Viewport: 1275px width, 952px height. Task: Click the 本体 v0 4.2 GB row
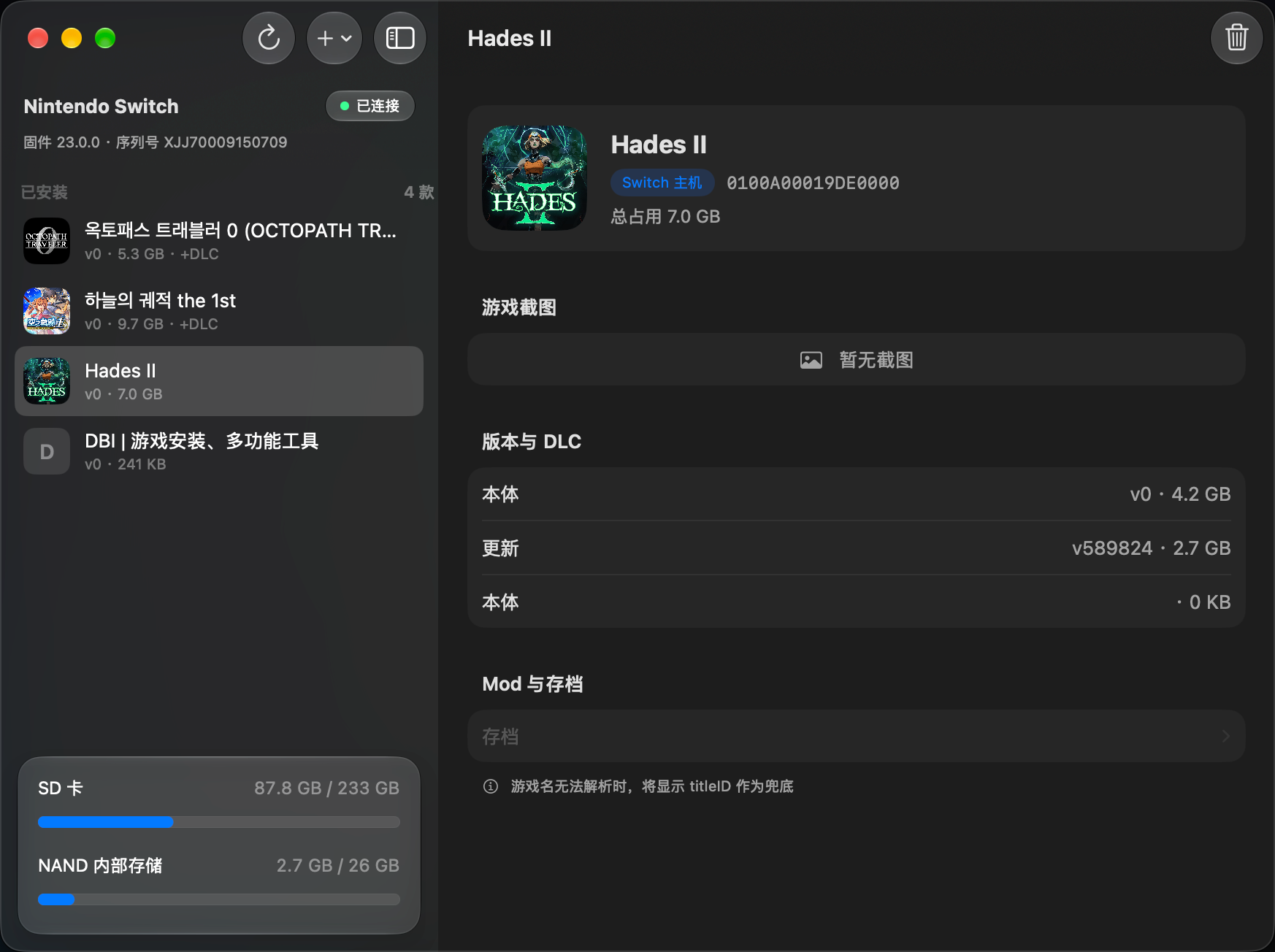(x=857, y=494)
